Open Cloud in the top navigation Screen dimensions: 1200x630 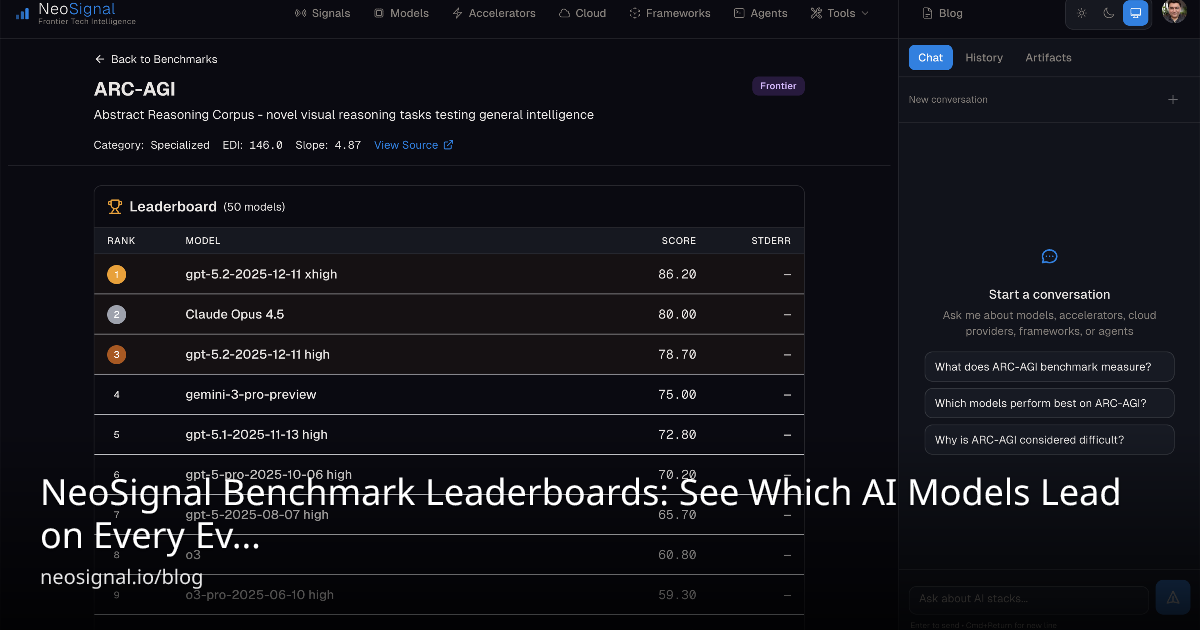pos(583,13)
